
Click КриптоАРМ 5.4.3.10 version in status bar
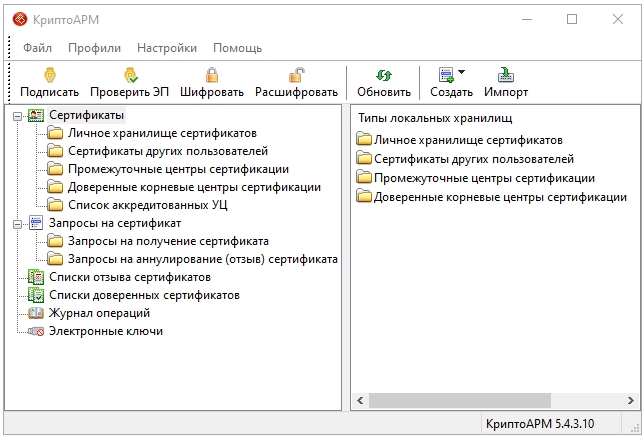tap(540, 423)
